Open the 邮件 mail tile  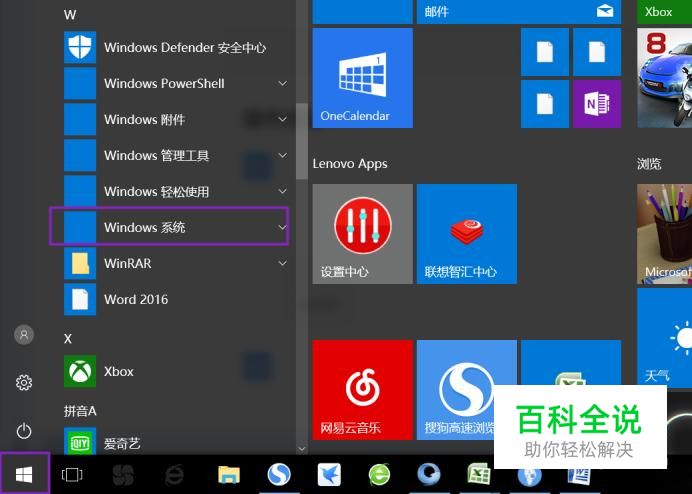[519, 12]
